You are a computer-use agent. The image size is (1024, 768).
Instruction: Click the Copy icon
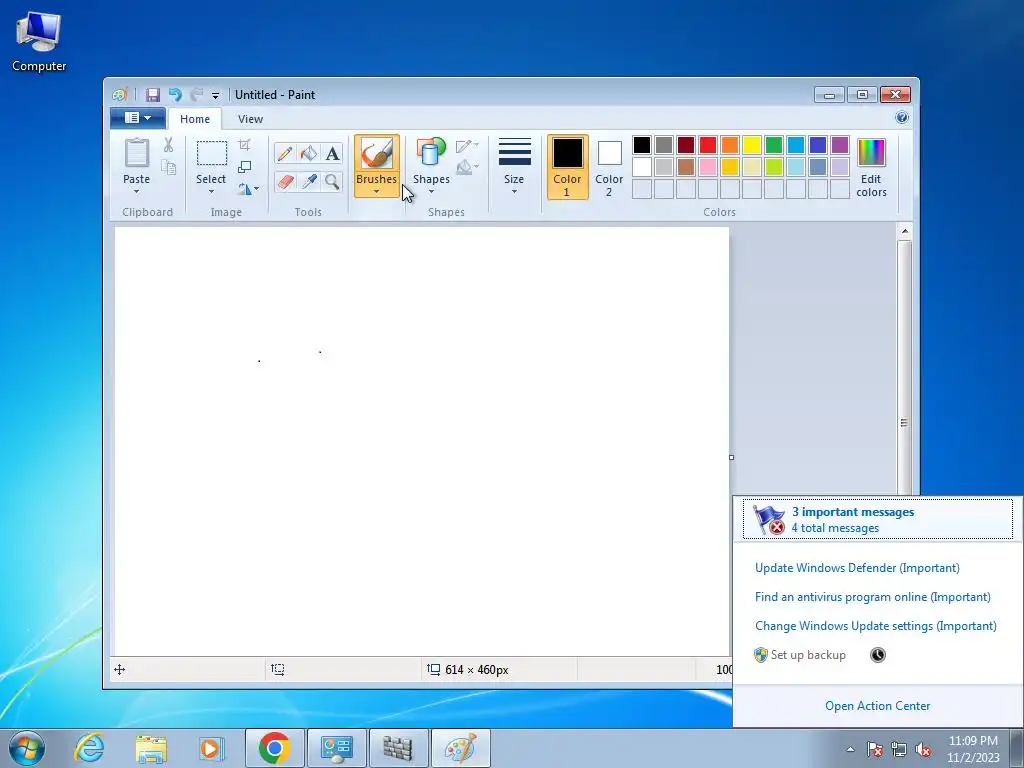coord(168,167)
